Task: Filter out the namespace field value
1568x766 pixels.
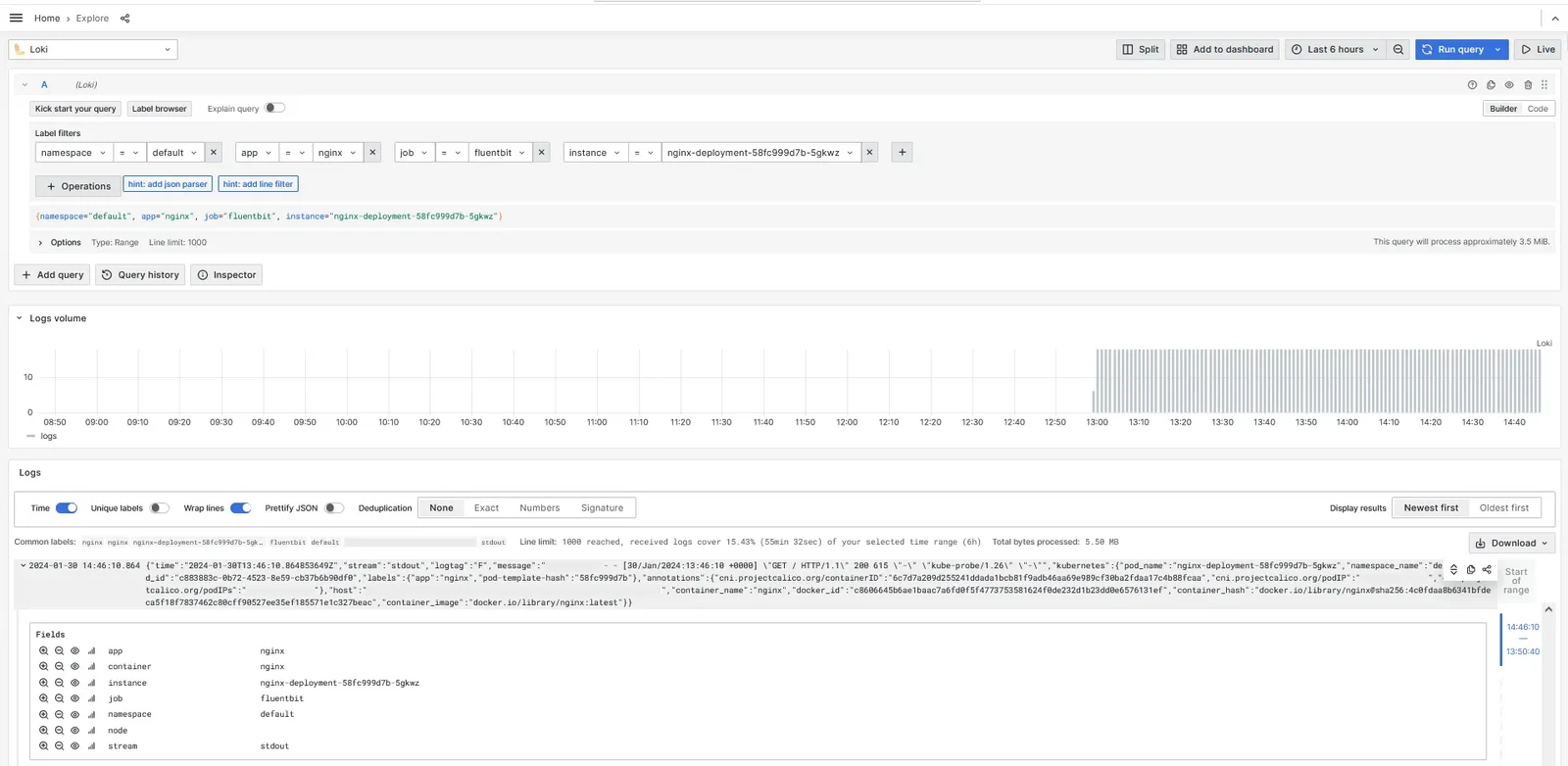Action: (x=59, y=714)
